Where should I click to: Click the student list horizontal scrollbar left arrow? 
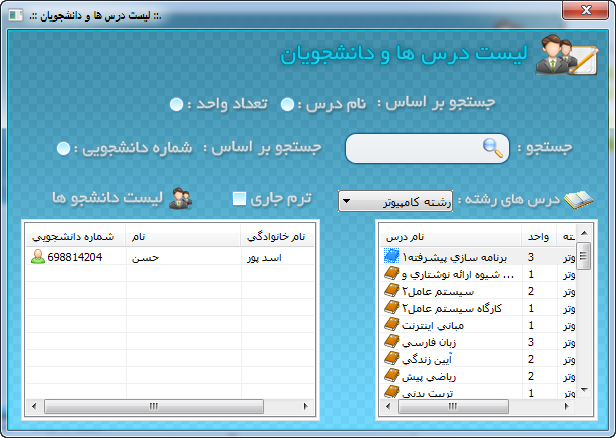[x=34, y=407]
